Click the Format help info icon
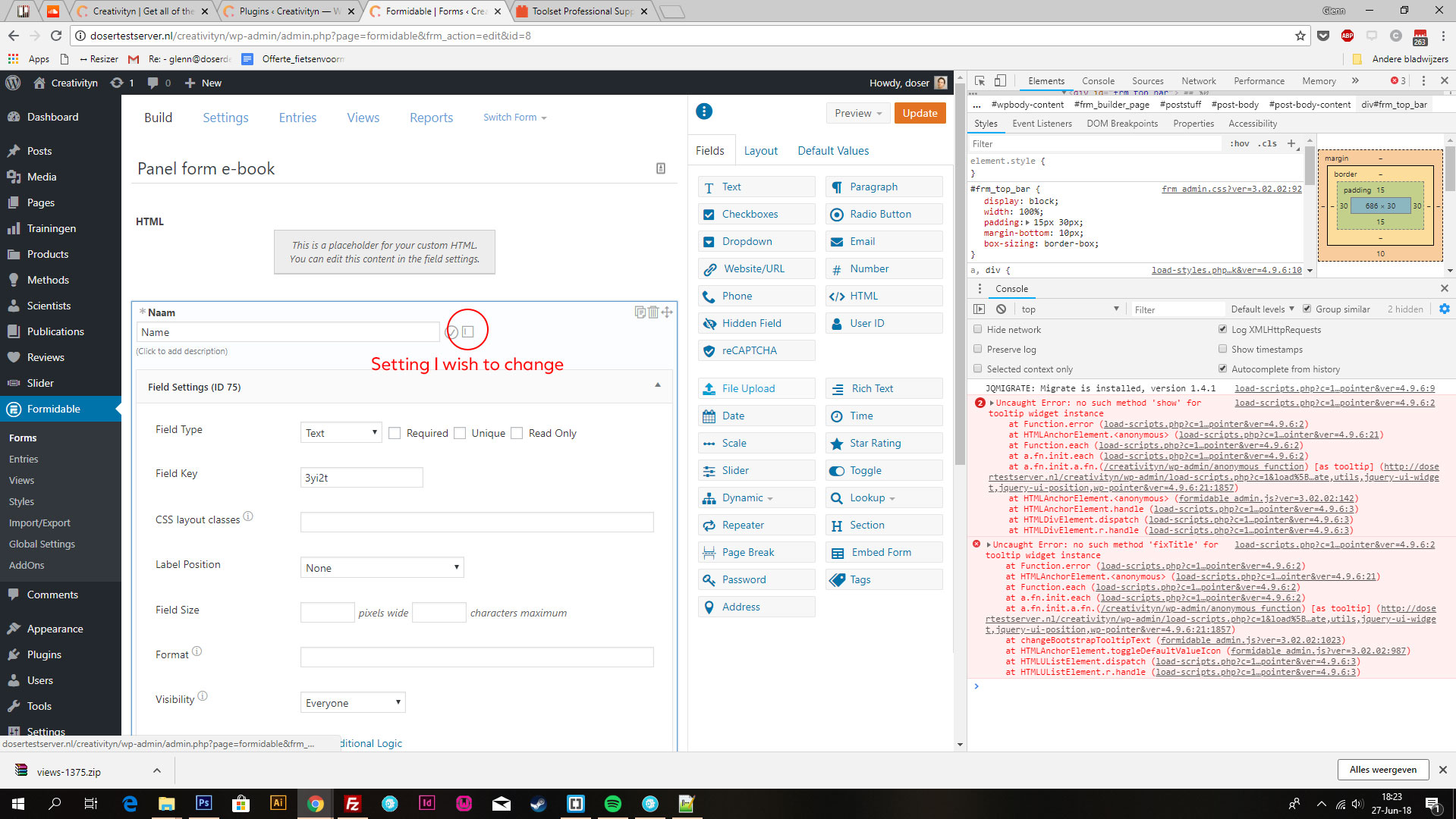Screen dimensions: 1456x819 [x=197, y=651]
